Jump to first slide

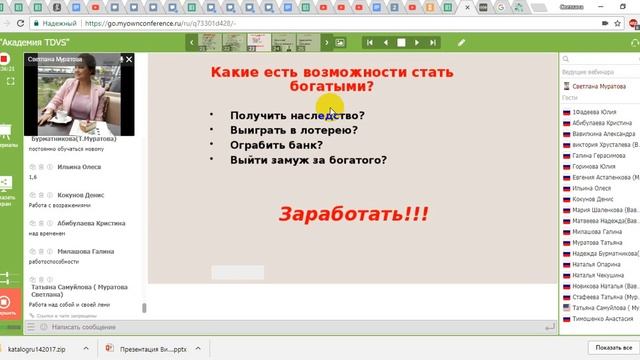point(370,42)
